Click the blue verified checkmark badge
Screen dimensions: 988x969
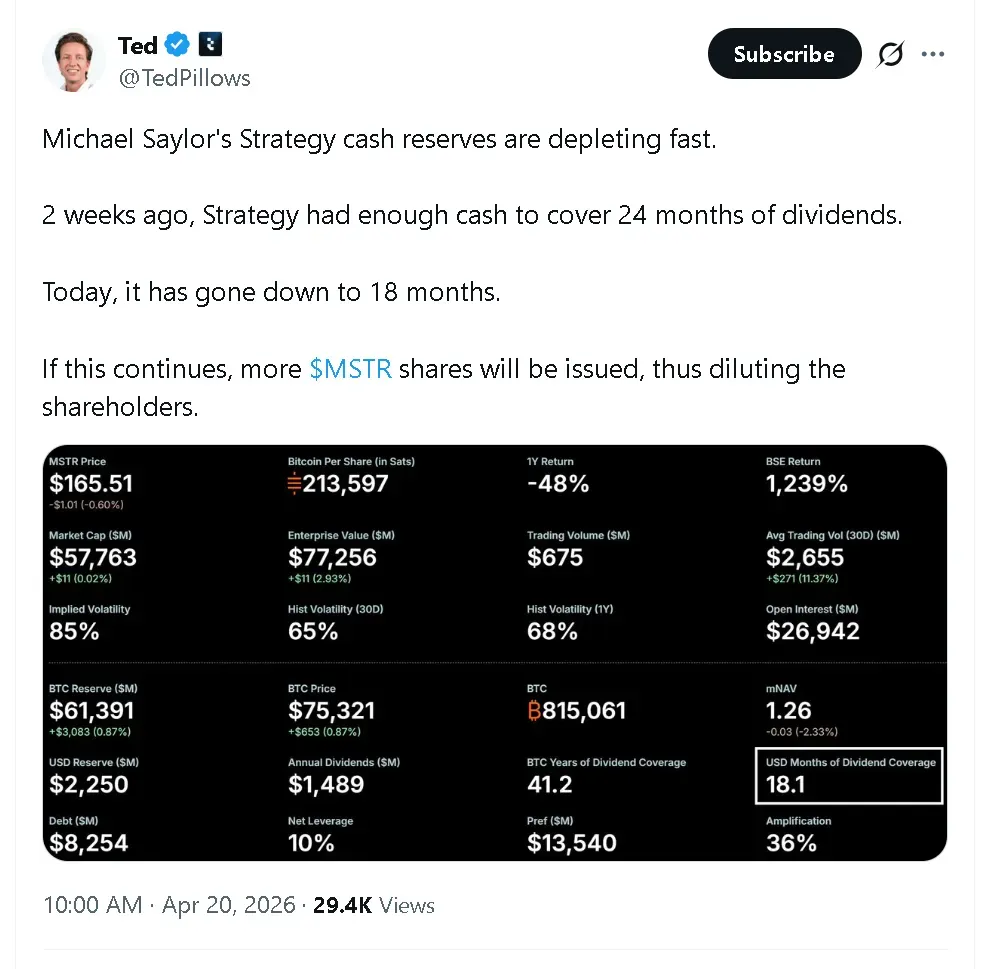pos(178,45)
